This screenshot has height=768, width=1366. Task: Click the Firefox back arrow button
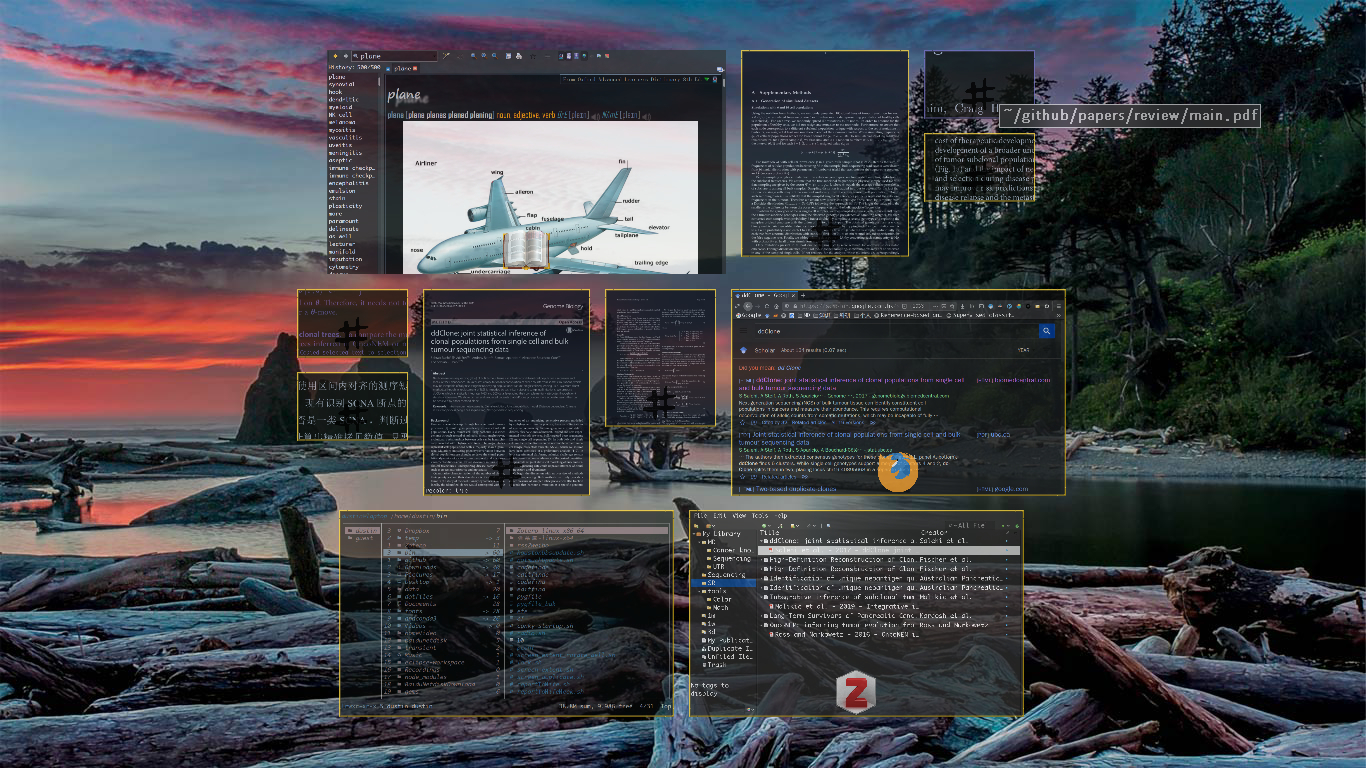point(748,306)
